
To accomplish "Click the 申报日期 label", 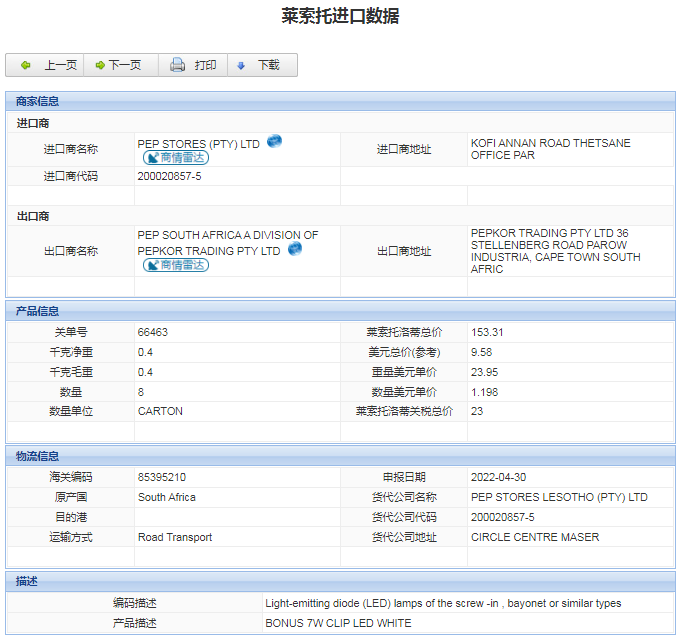I will (404, 477).
